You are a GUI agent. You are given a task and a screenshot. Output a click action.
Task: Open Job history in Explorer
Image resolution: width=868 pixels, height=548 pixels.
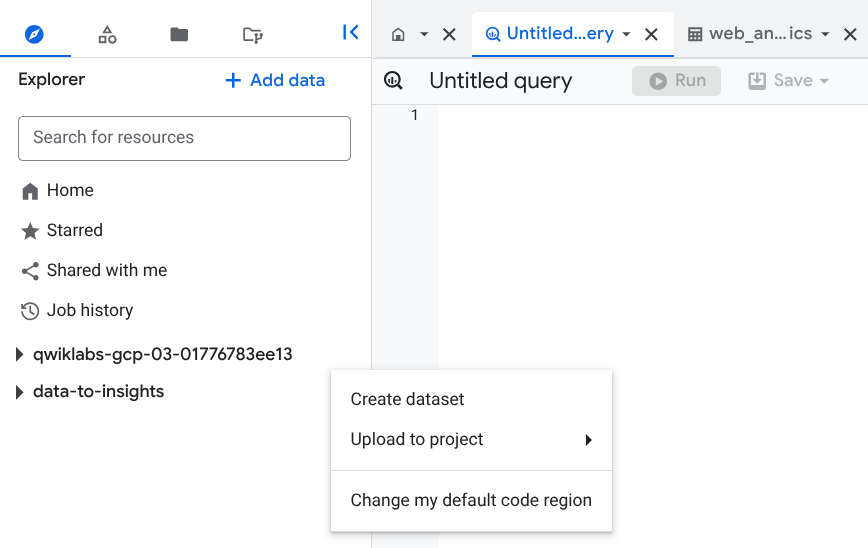(89, 310)
